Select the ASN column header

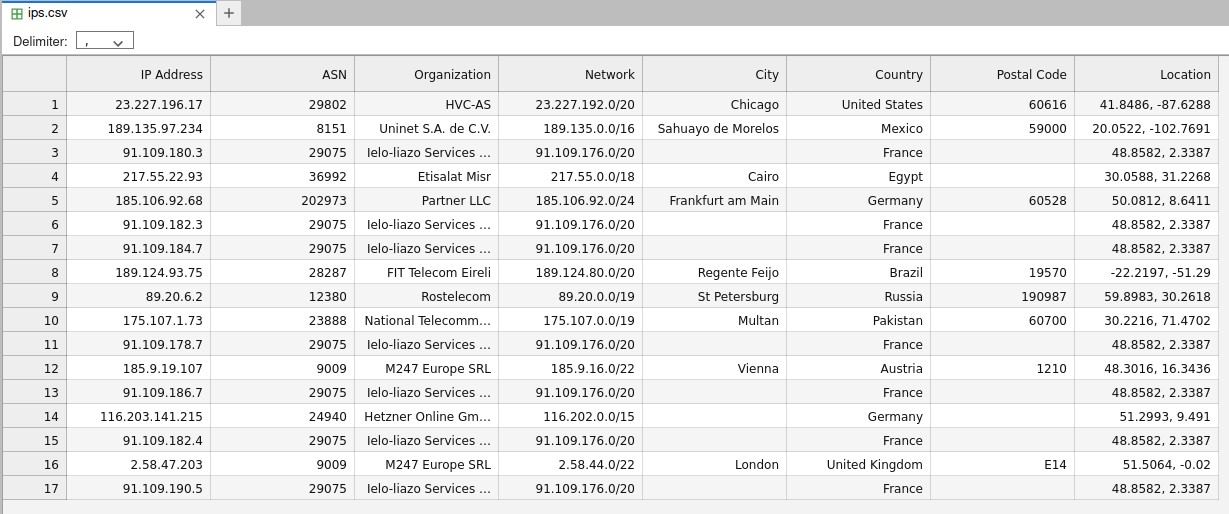[x=282, y=75]
